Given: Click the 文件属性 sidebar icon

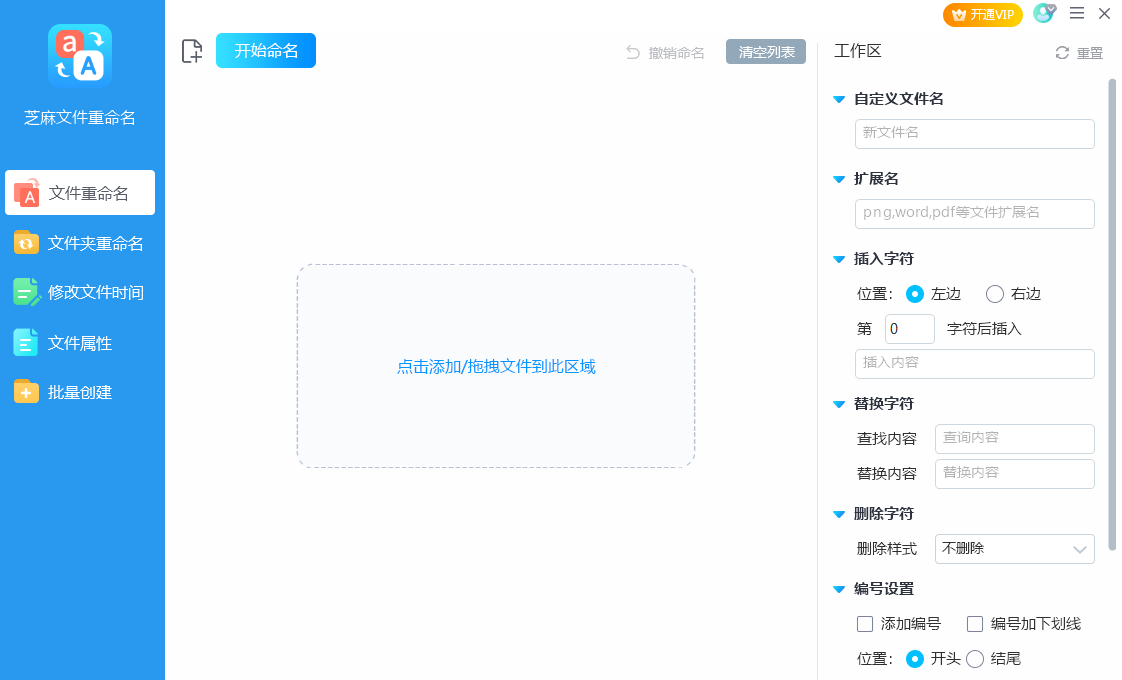Looking at the screenshot, I should [x=26, y=342].
